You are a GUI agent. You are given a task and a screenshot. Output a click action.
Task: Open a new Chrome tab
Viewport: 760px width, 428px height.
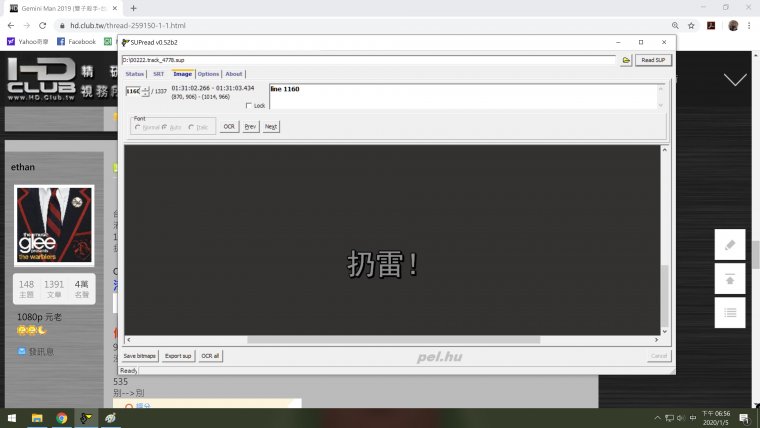point(133,8)
